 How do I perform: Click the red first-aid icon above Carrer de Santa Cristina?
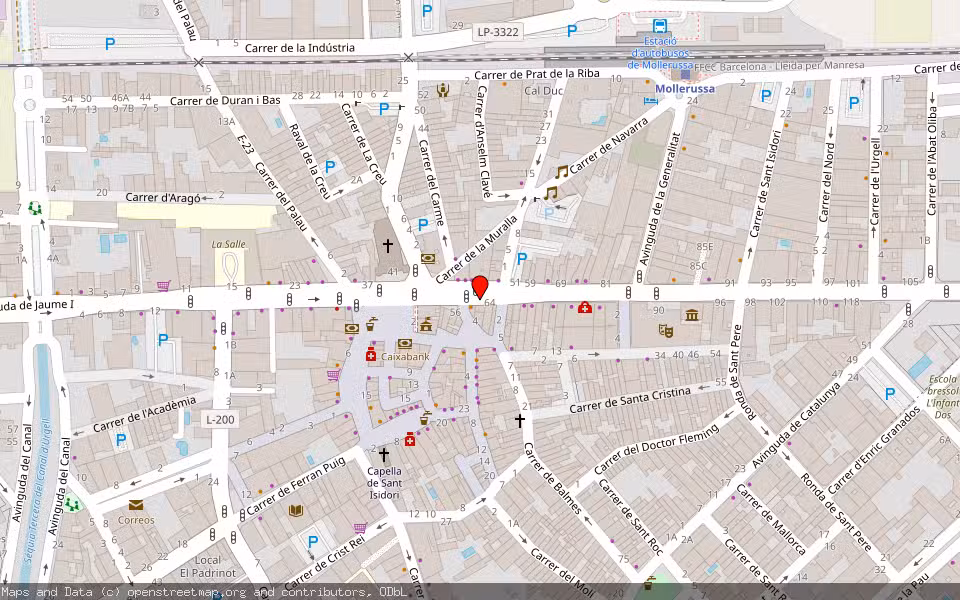pos(585,307)
